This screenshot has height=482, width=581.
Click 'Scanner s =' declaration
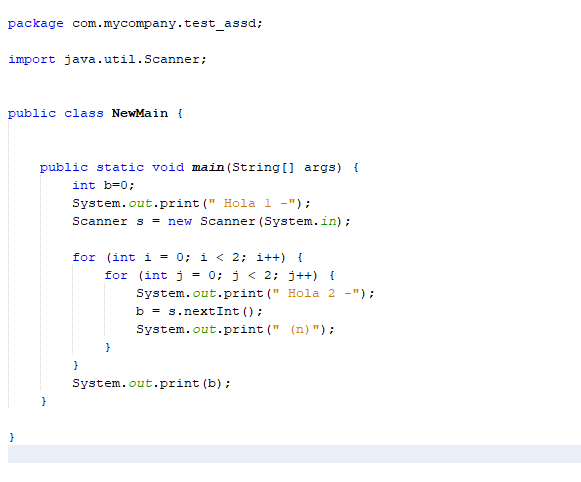[116, 221]
